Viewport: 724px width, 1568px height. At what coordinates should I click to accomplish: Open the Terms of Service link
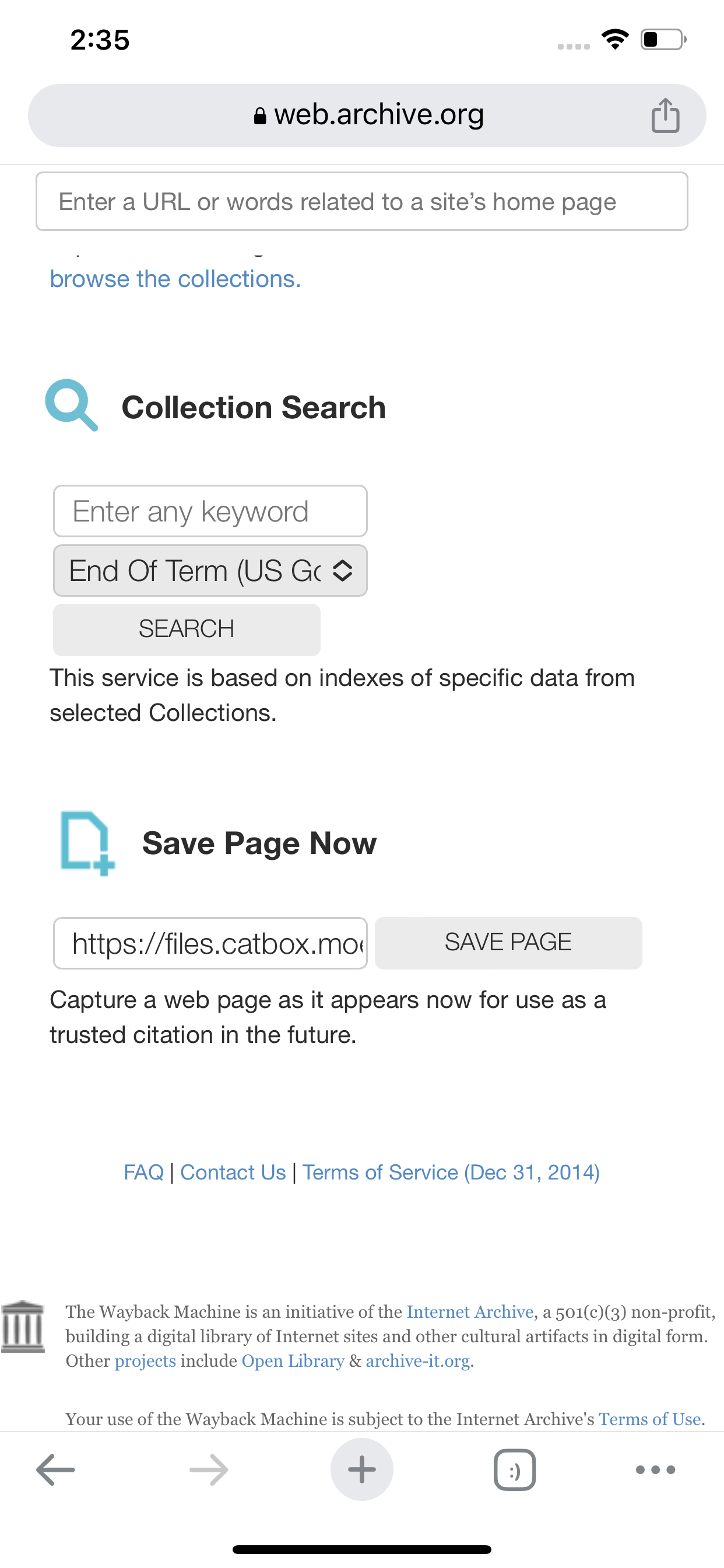(451, 1172)
